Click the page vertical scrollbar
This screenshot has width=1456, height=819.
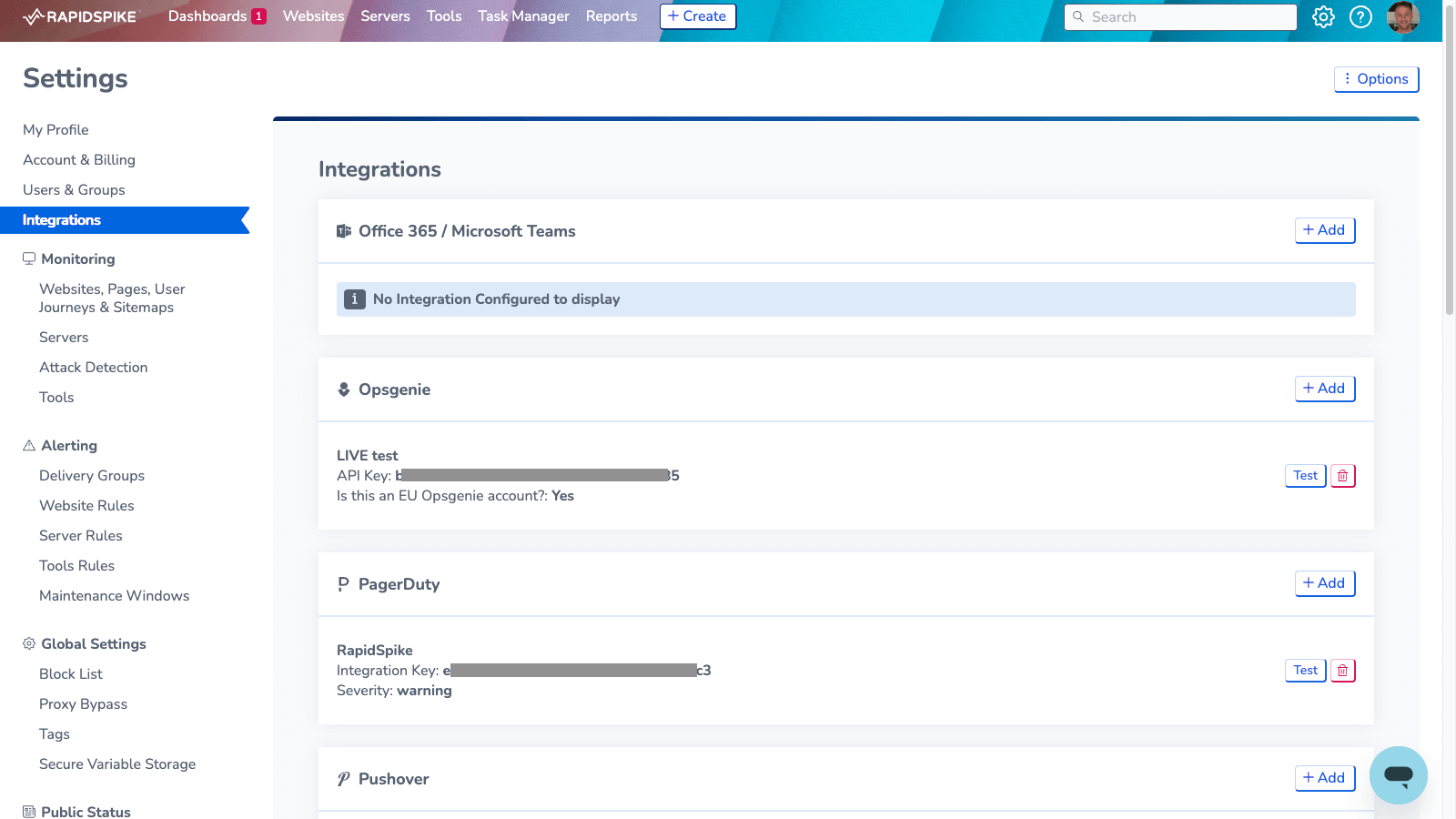tap(1449, 159)
